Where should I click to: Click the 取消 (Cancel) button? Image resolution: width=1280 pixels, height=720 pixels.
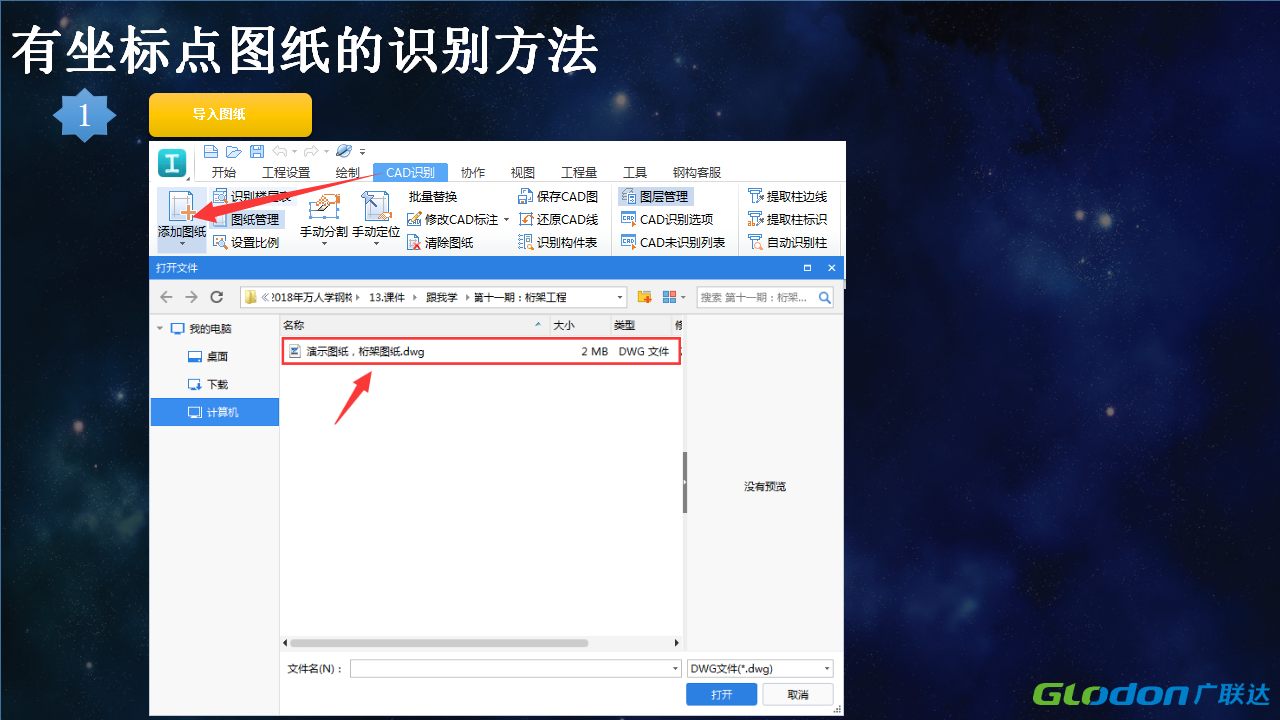[798, 695]
